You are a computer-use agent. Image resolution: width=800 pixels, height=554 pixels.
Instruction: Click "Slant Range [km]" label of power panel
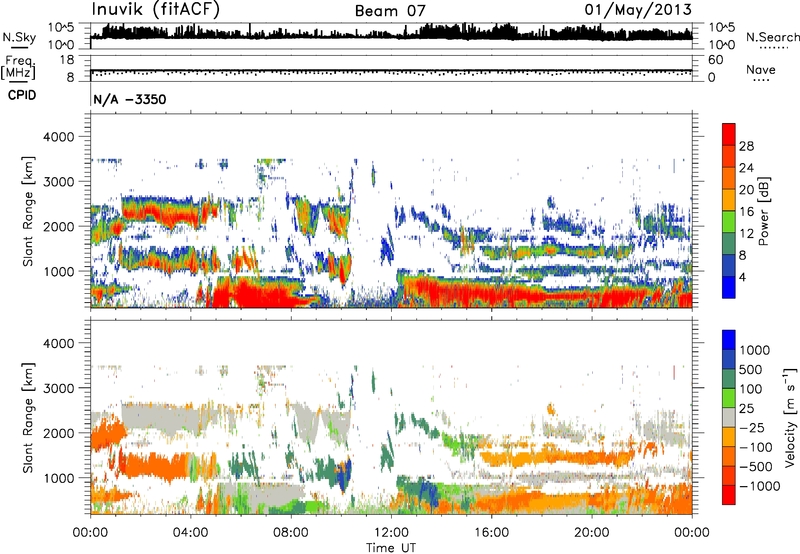click(28, 211)
